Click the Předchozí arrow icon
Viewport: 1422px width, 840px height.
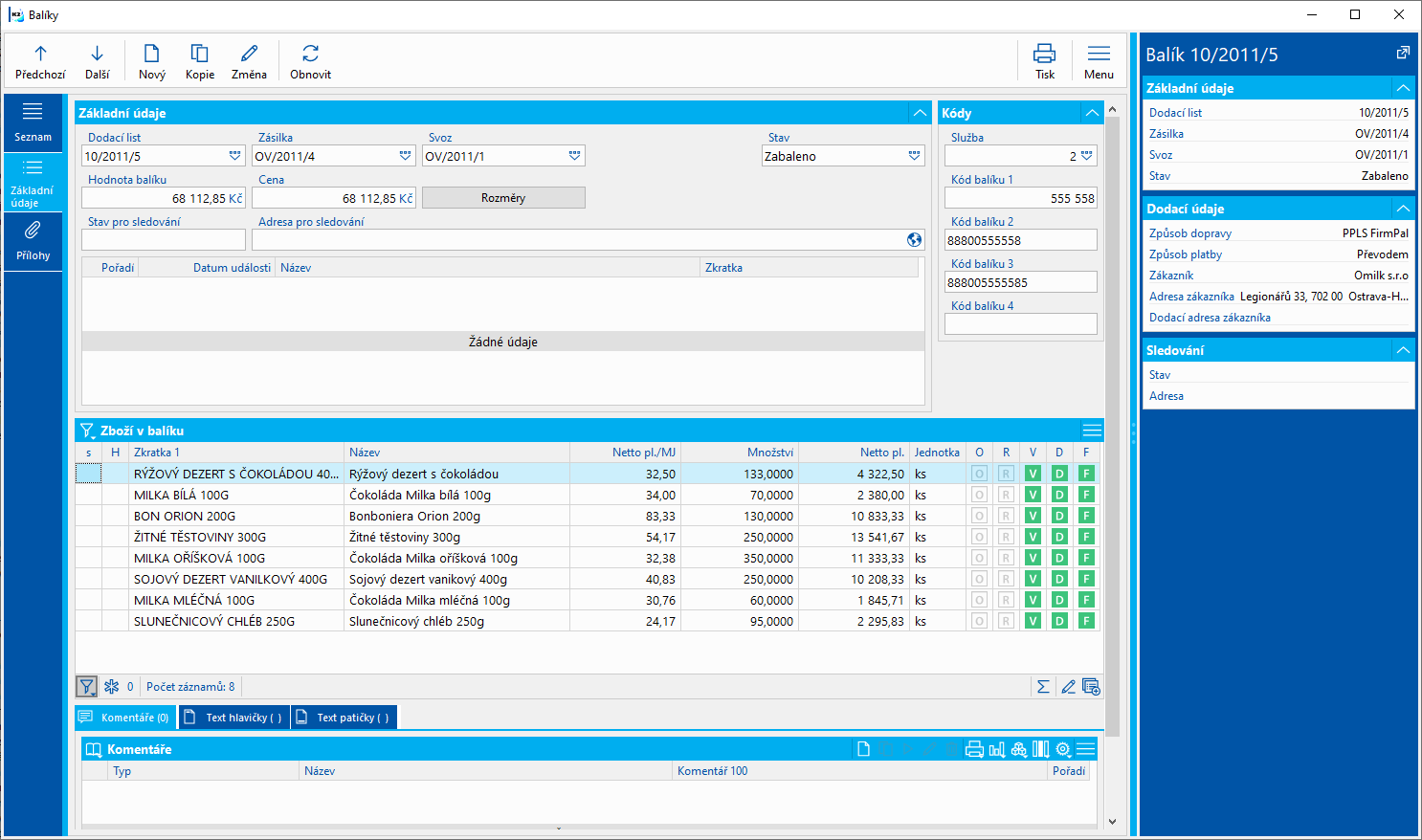pos(40,55)
